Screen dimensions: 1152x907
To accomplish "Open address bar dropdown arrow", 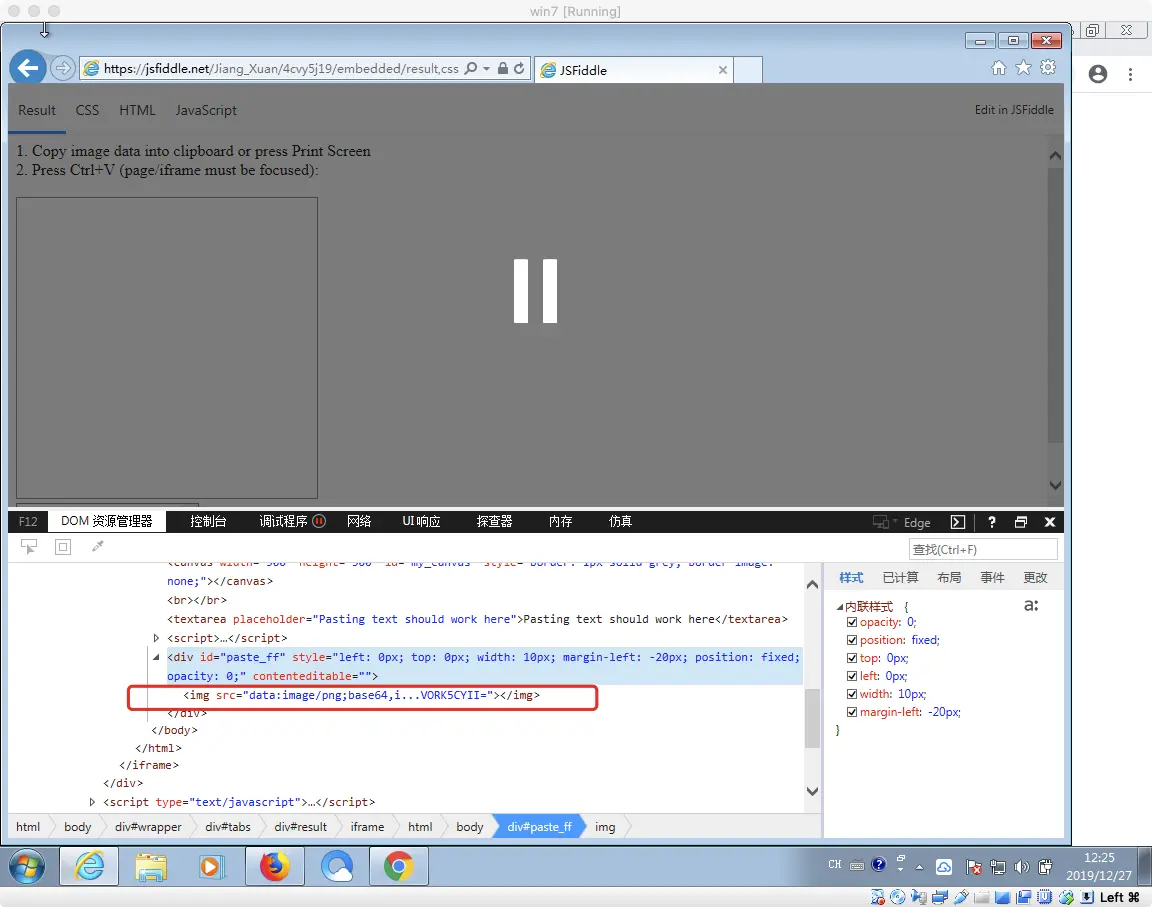I will point(486,68).
